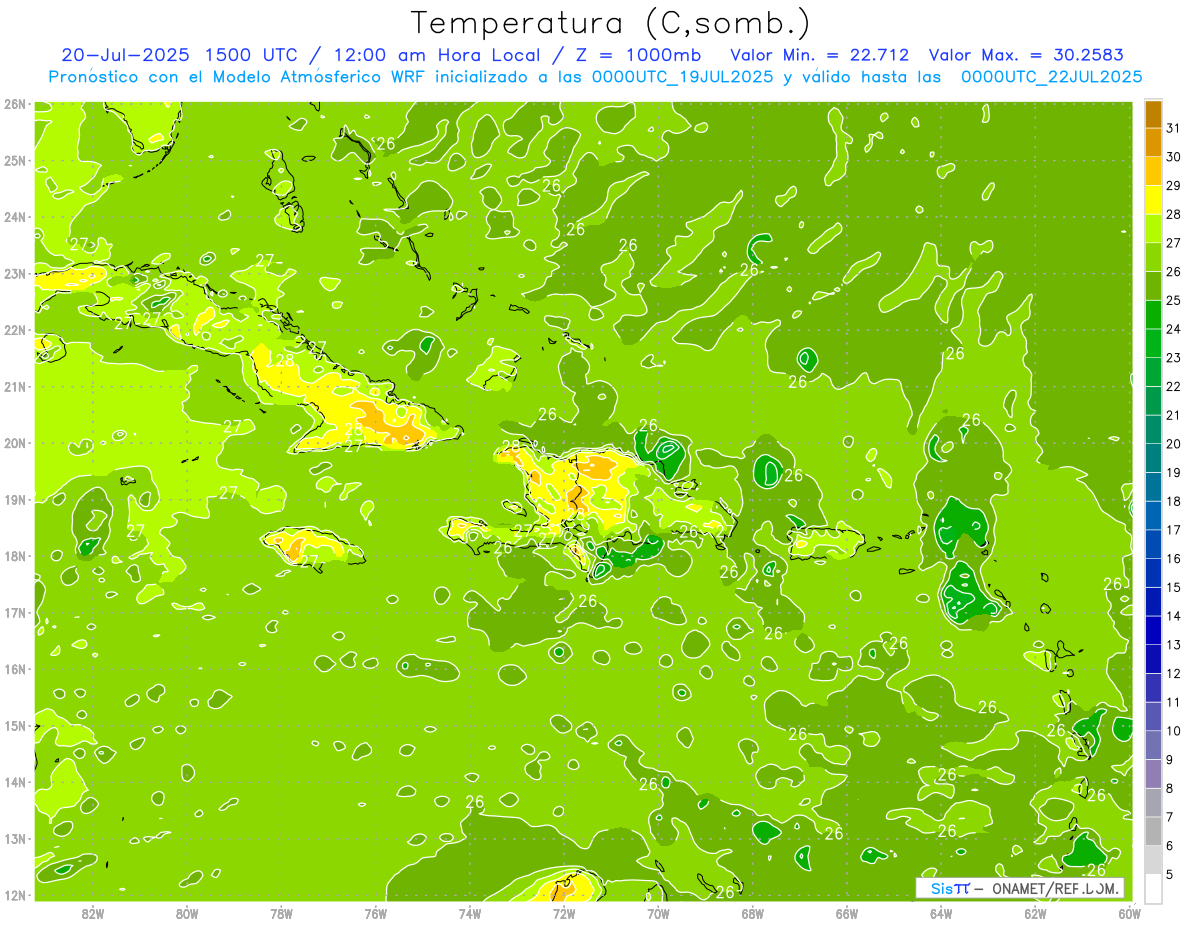Click the legend value 14
Image resolution: width=1200 pixels, height=927 pixels.
(1173, 615)
